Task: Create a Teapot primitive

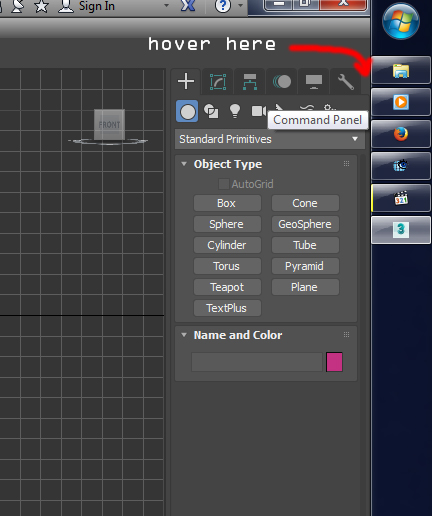Action: click(227, 287)
